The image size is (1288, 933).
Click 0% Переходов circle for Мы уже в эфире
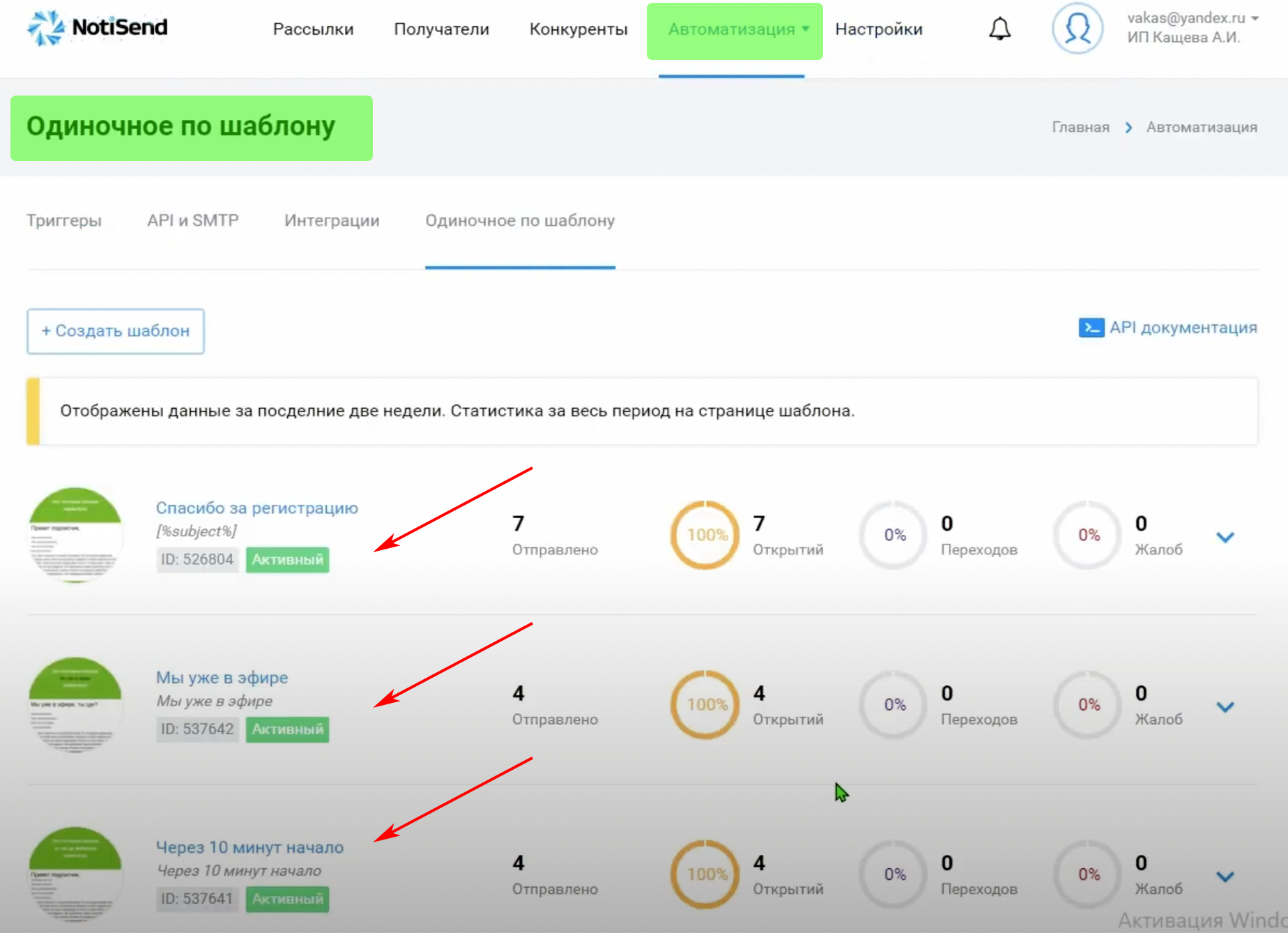tap(894, 705)
